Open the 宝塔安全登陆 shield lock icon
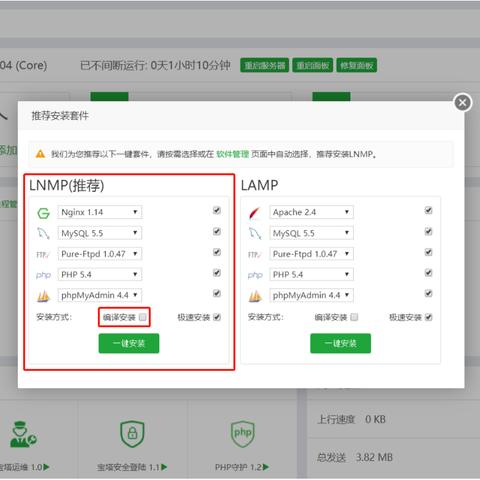 click(x=132, y=433)
